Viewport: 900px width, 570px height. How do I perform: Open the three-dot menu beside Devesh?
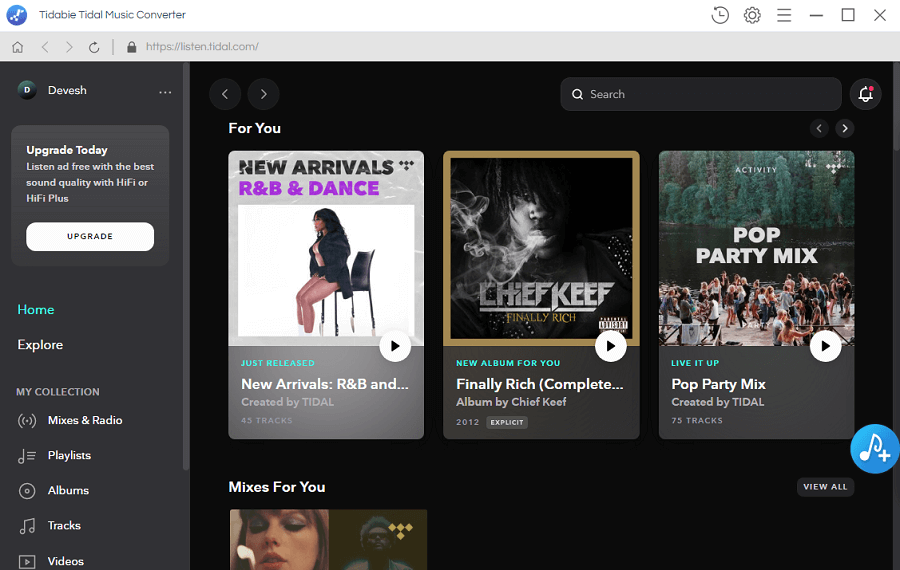165,92
